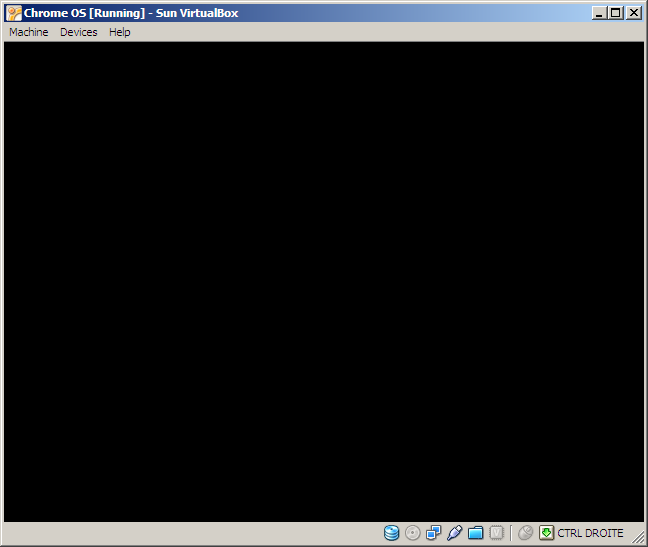Click the USB devices status icon
Screen dimensions: 648x547
point(455,533)
